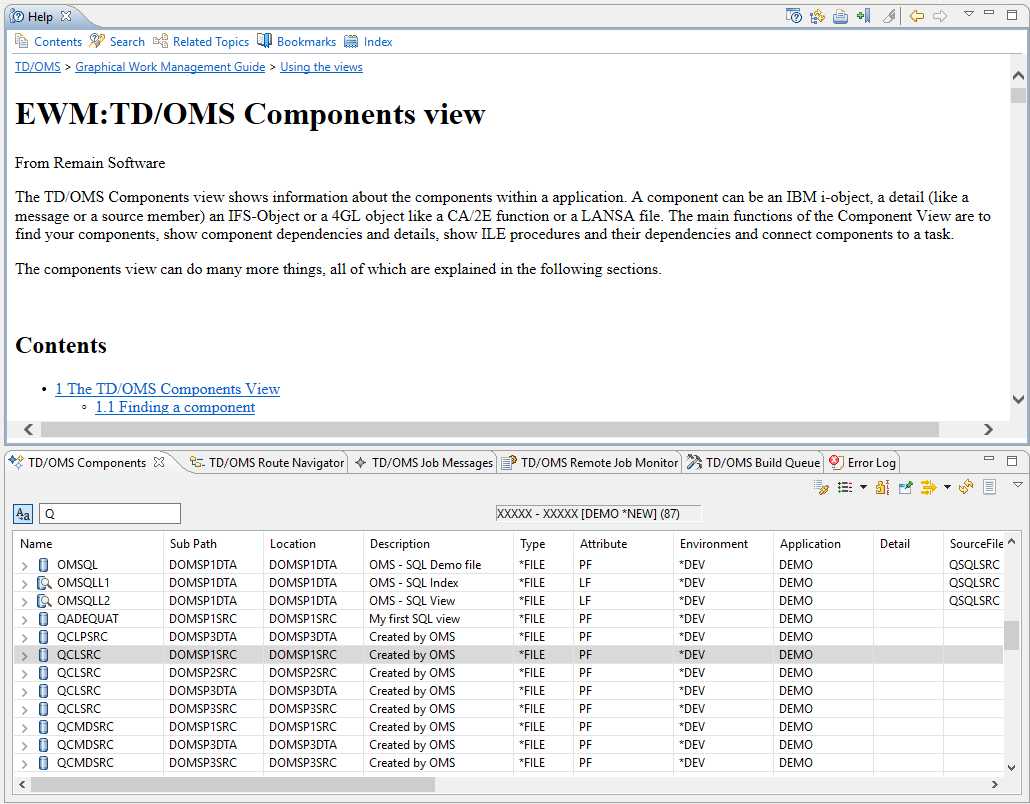
Task: Close the TD/OMS Components tab
Action: coord(159,462)
